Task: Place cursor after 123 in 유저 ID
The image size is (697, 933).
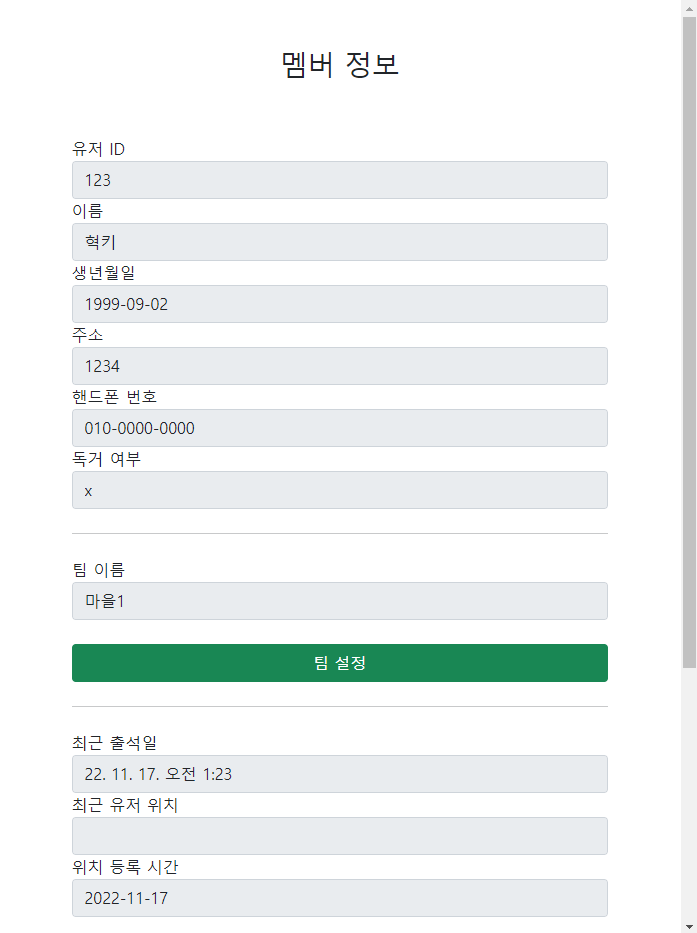Action: (113, 180)
